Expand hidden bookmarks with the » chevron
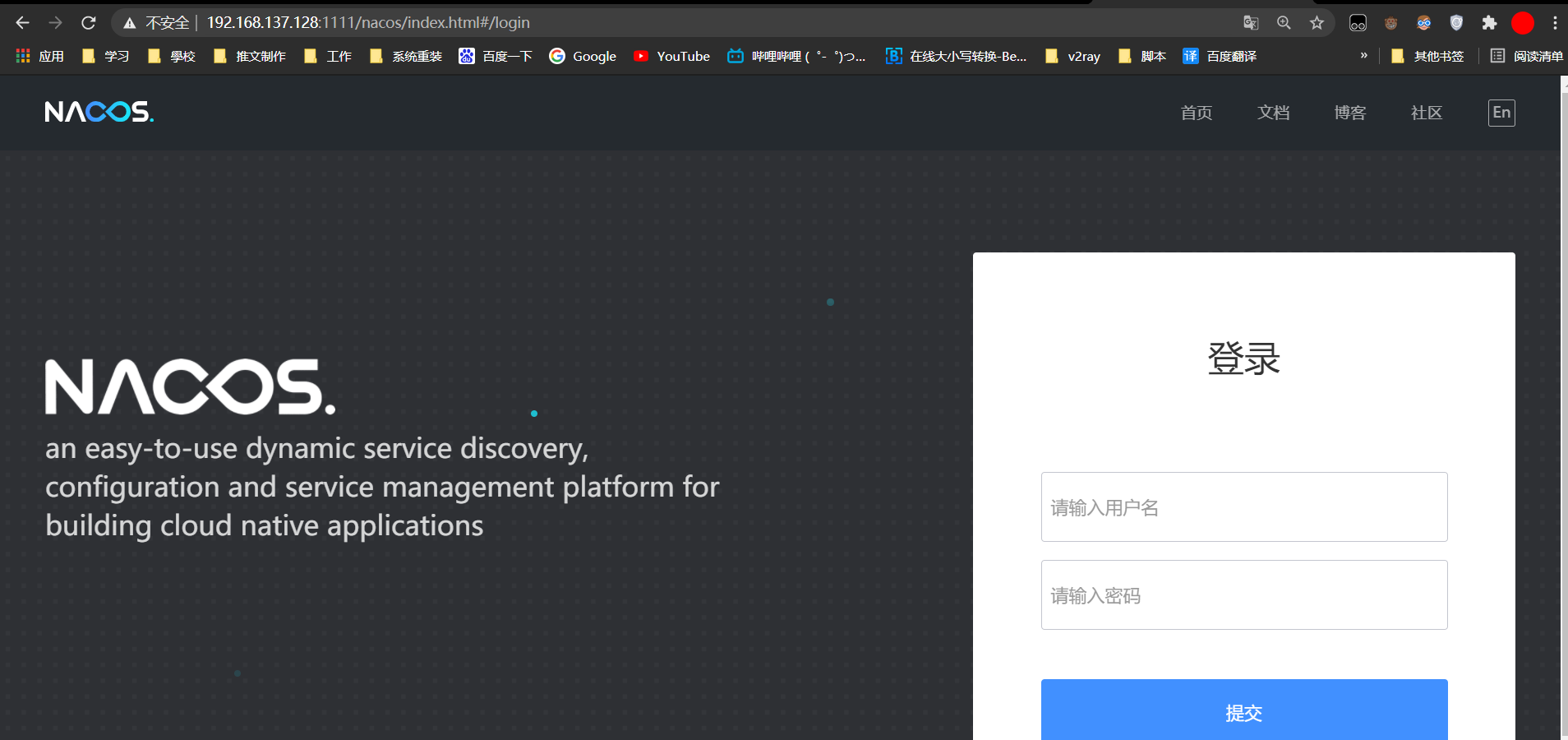Viewport: 1568px width, 740px height. [1364, 56]
